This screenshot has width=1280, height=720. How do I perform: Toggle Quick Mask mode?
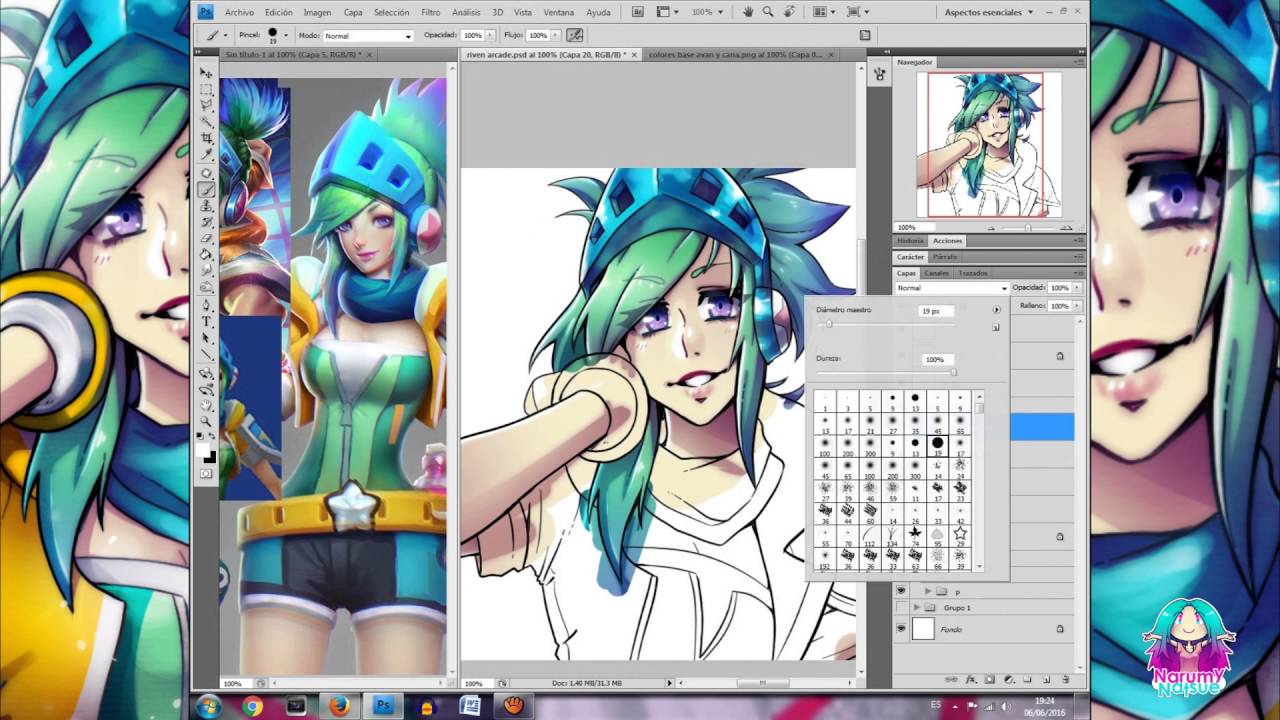point(206,474)
